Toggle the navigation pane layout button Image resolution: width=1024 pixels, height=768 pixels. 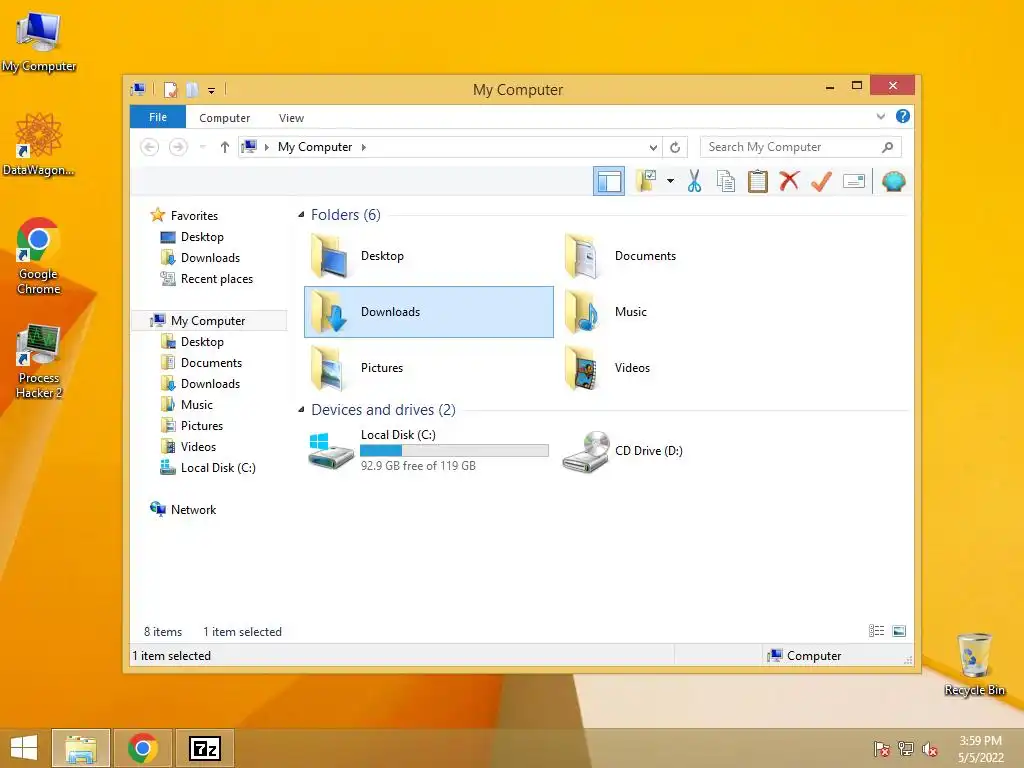click(609, 181)
